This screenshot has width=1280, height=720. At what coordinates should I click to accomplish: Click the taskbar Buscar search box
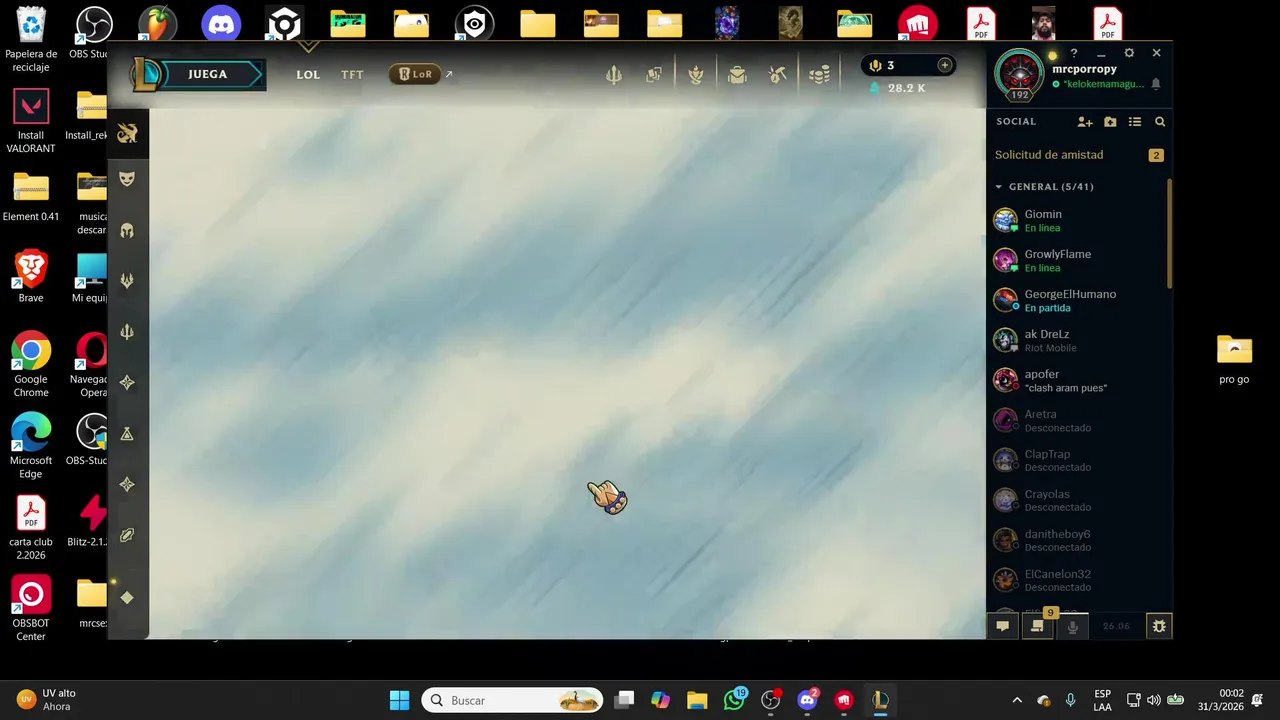tap(512, 700)
